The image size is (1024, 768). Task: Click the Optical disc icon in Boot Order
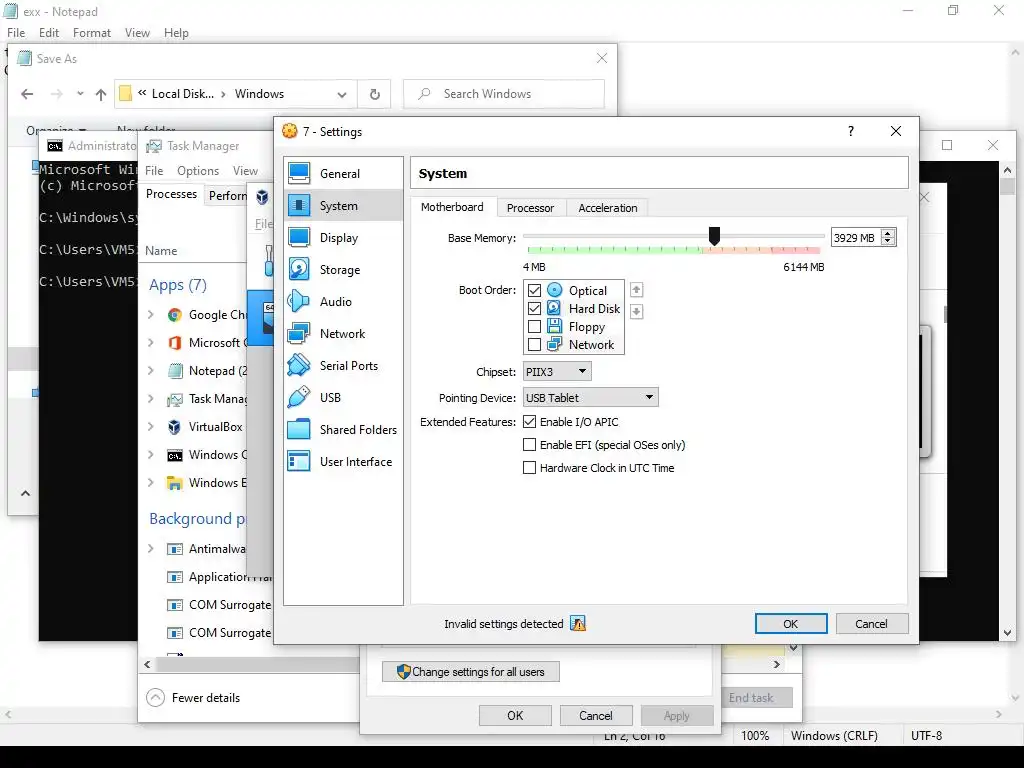(x=554, y=290)
